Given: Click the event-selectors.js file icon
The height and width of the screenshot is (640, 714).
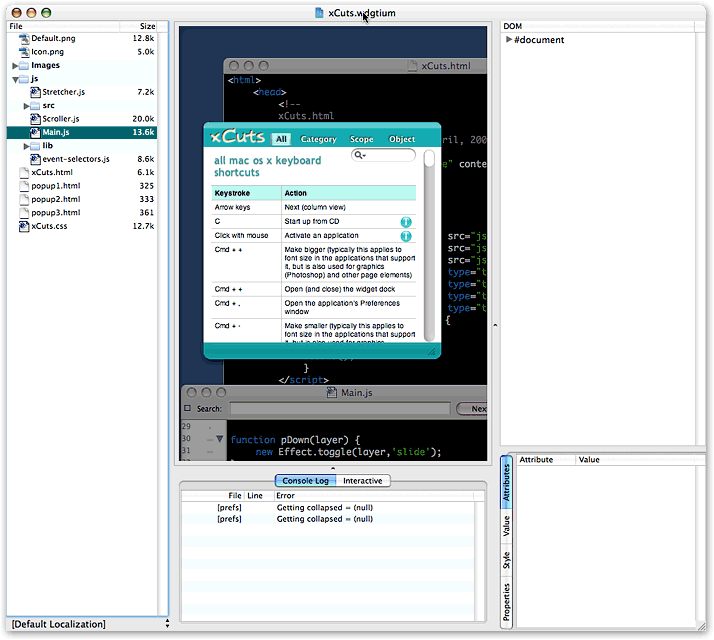Looking at the screenshot, I should pos(35,159).
